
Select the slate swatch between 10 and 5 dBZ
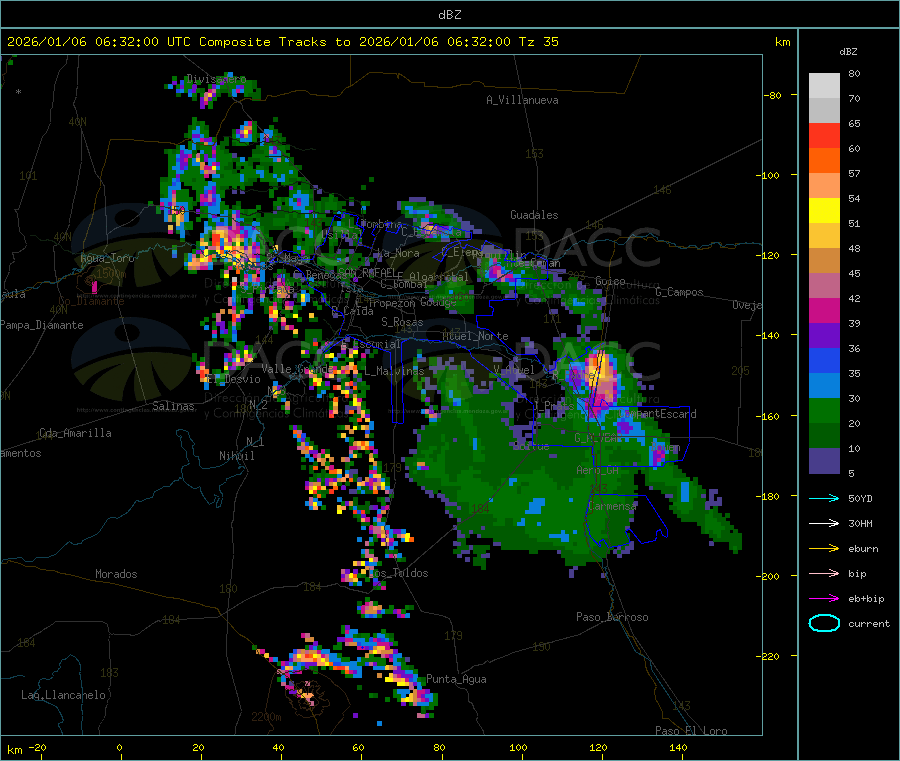[824, 461]
